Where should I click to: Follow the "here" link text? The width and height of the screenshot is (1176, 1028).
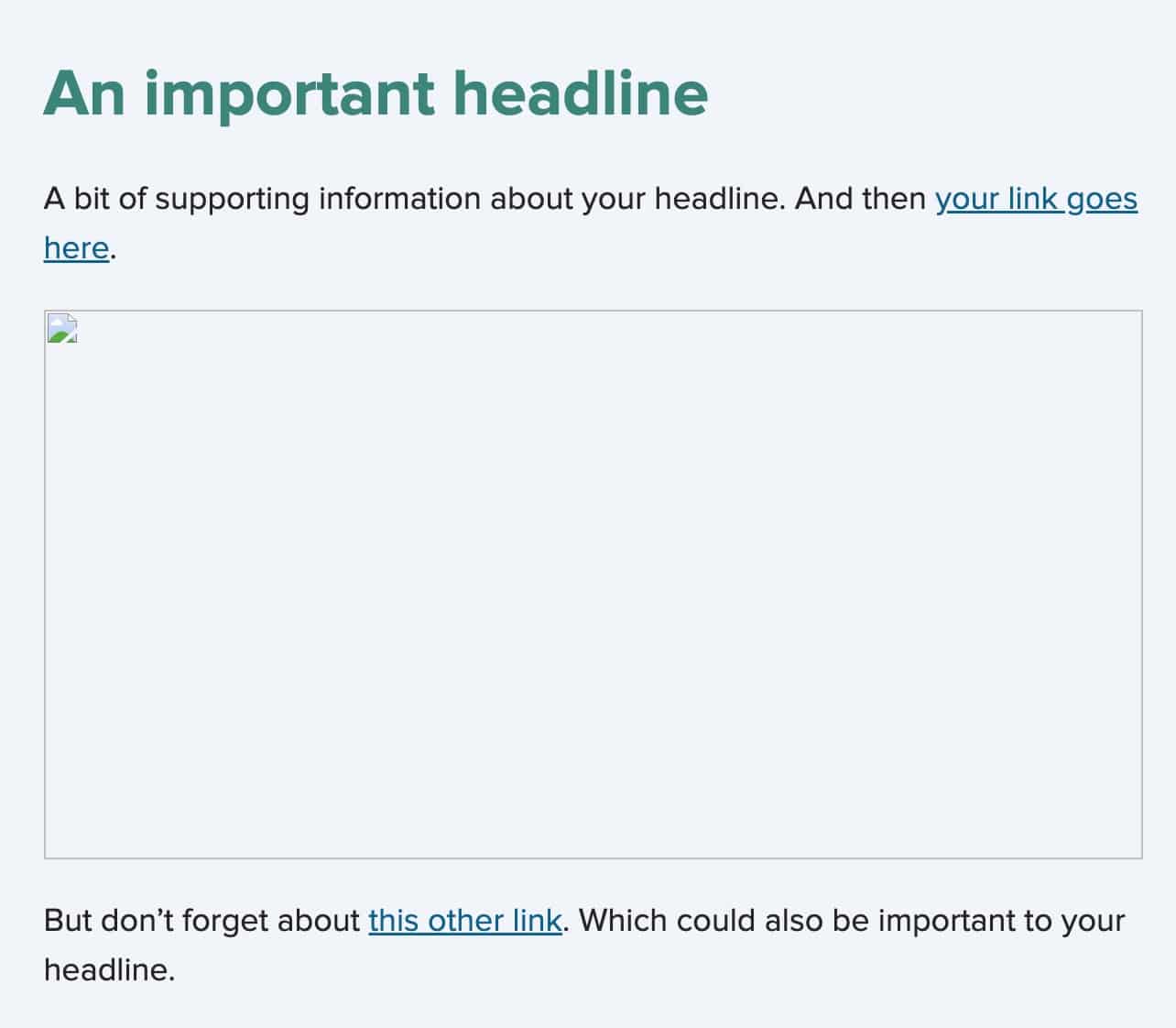[76, 247]
